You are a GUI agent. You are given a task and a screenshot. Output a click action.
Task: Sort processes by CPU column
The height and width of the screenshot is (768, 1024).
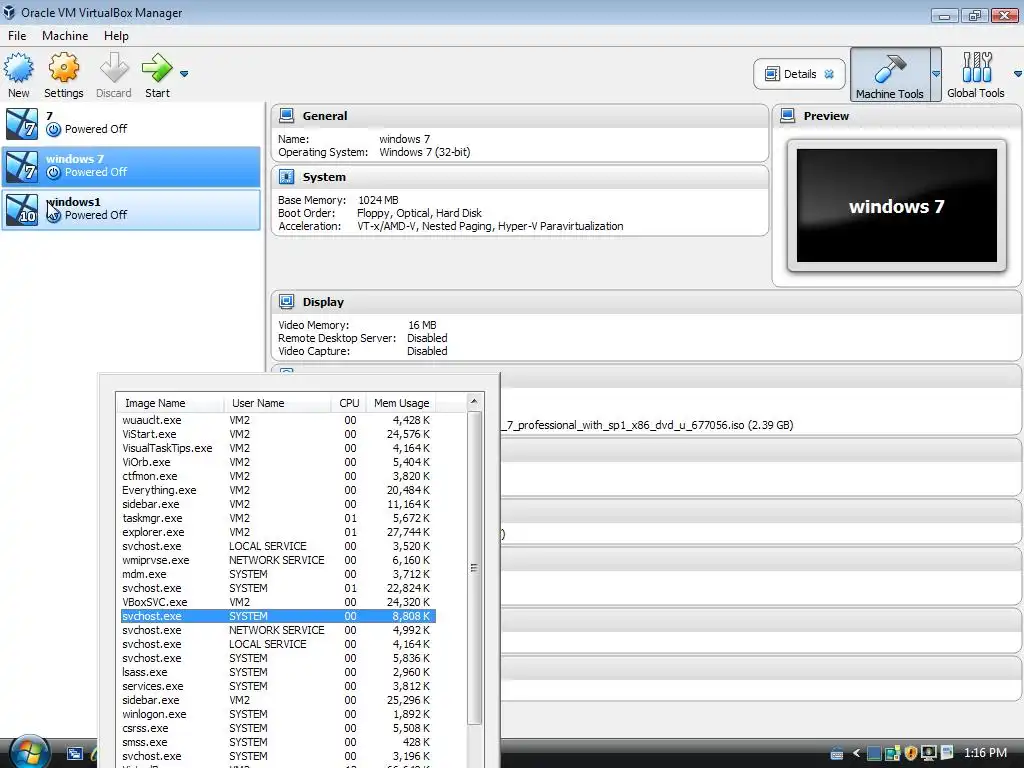[349, 403]
